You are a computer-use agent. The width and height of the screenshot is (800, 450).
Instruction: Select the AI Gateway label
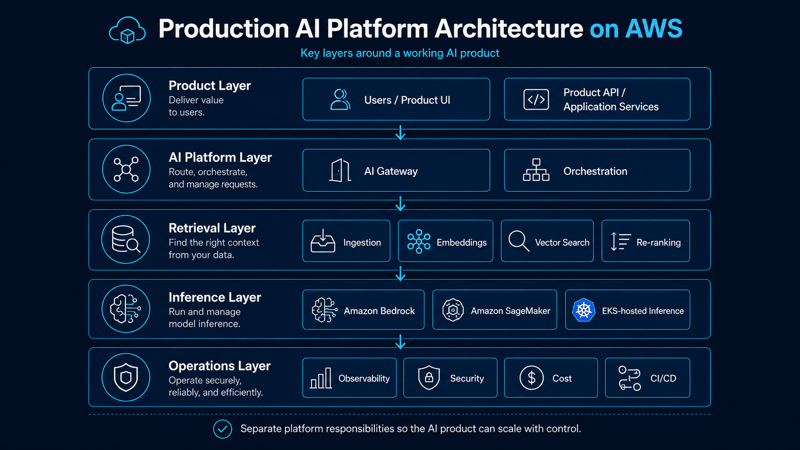(x=391, y=171)
